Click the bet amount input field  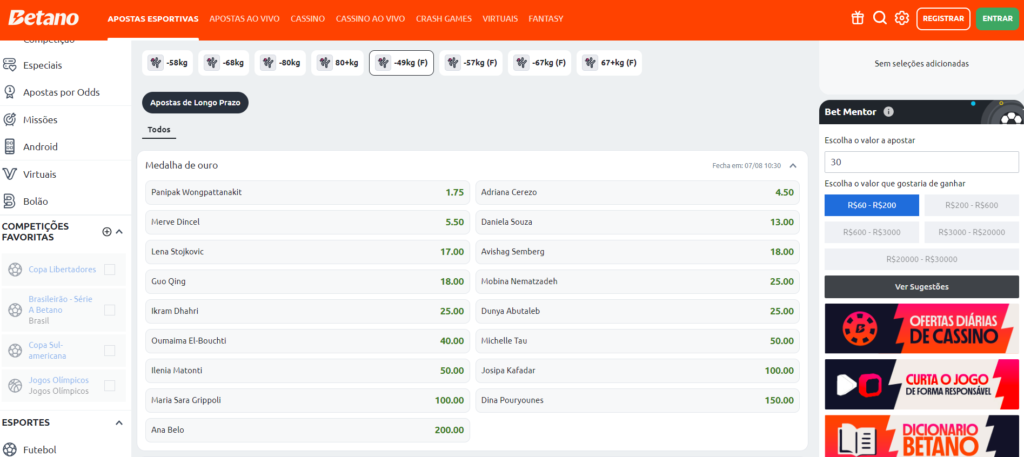[921, 162]
